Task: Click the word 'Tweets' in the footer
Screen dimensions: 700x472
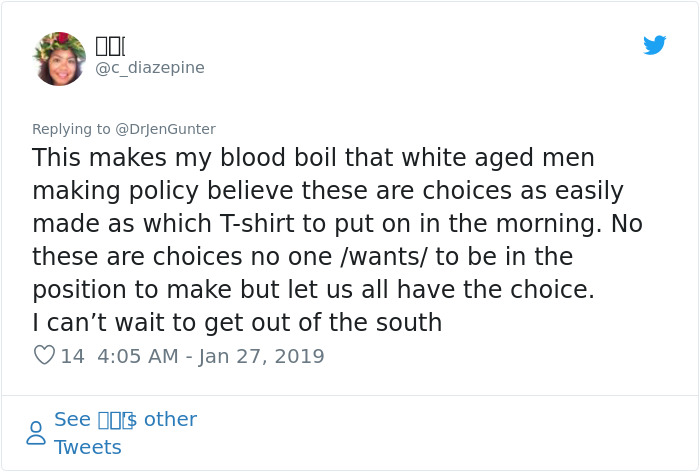Action: 88,447
